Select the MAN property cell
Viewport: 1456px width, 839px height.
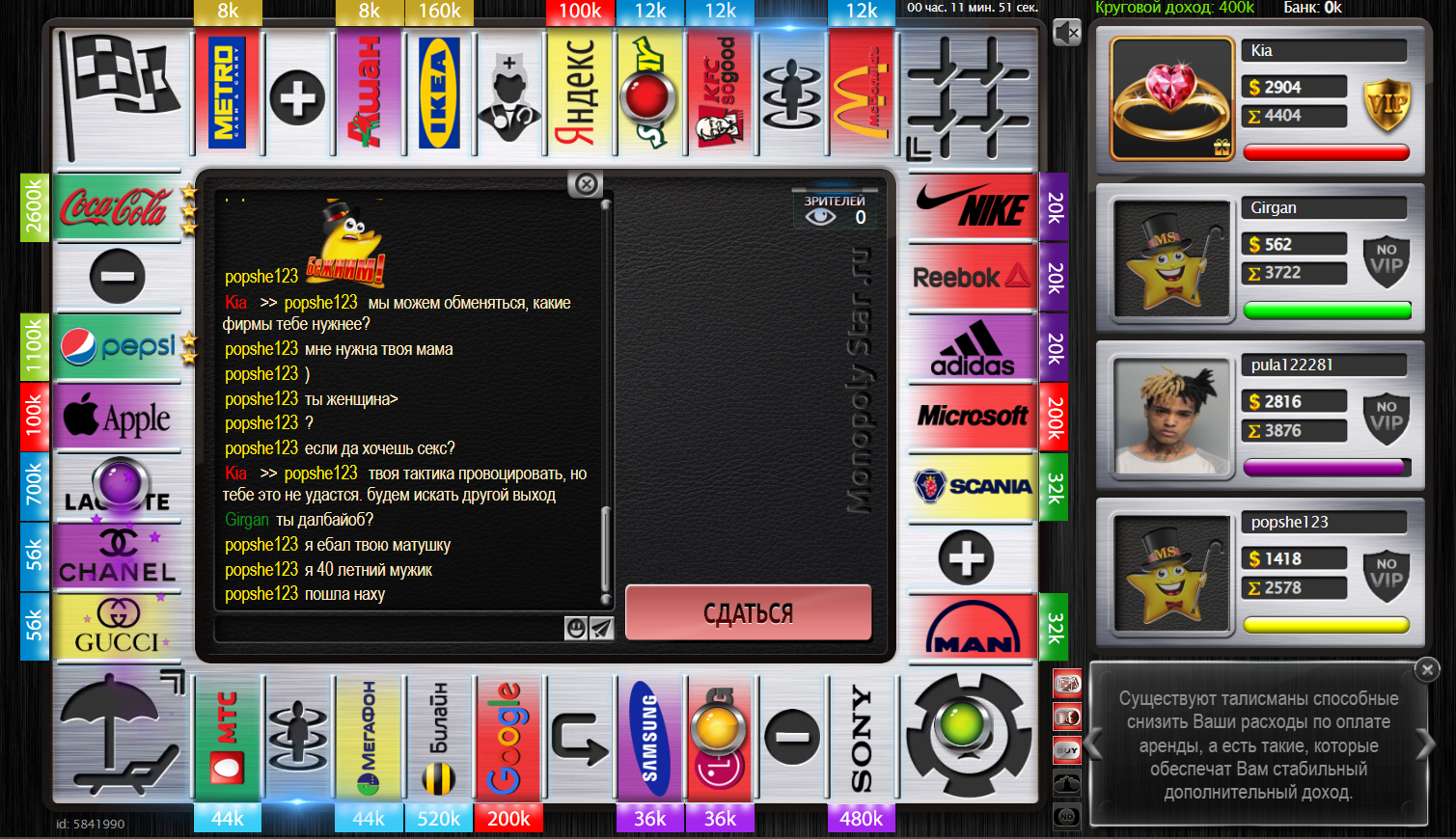click(x=973, y=627)
